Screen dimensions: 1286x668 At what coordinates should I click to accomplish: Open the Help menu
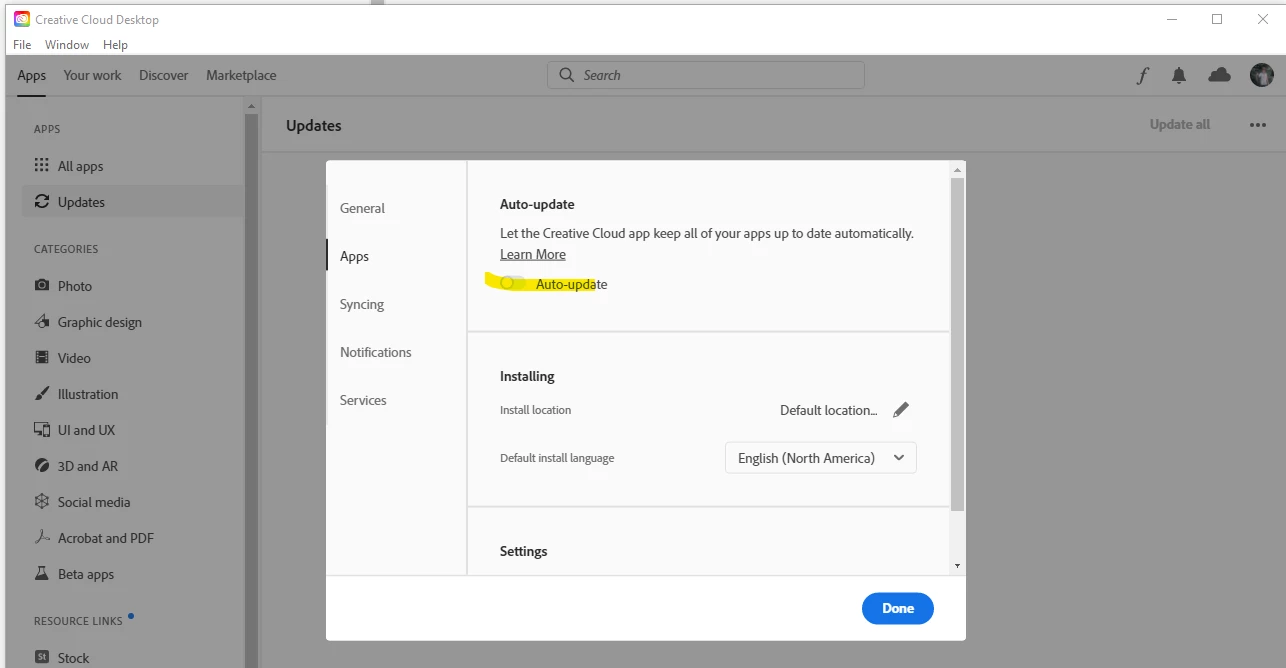point(115,45)
